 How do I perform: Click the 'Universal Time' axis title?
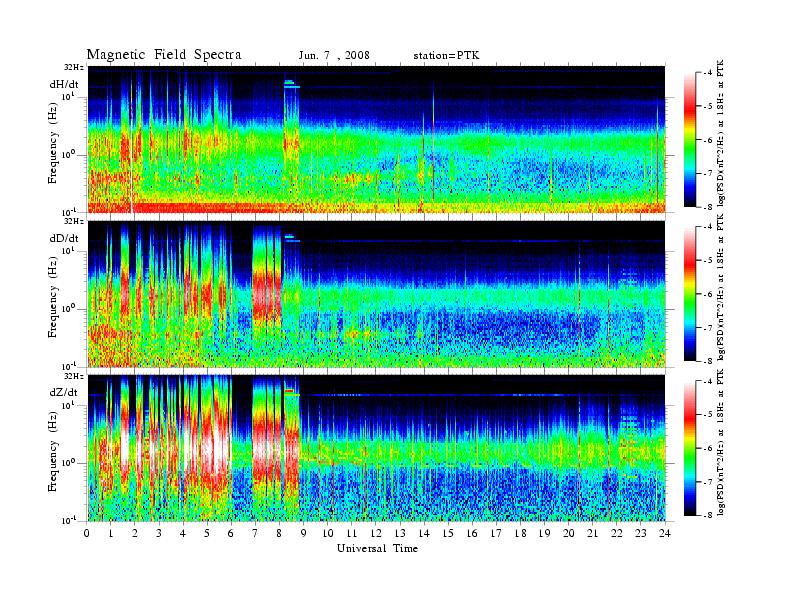pos(377,548)
